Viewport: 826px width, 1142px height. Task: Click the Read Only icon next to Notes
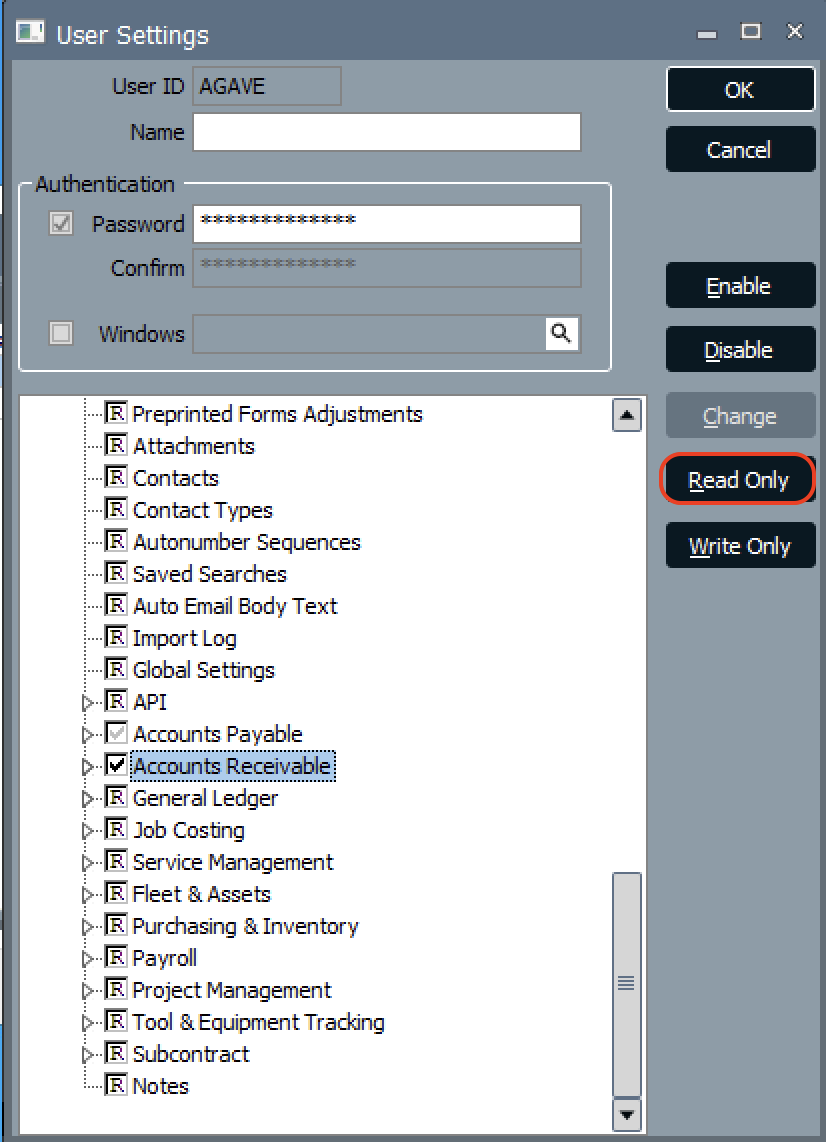(x=116, y=1085)
